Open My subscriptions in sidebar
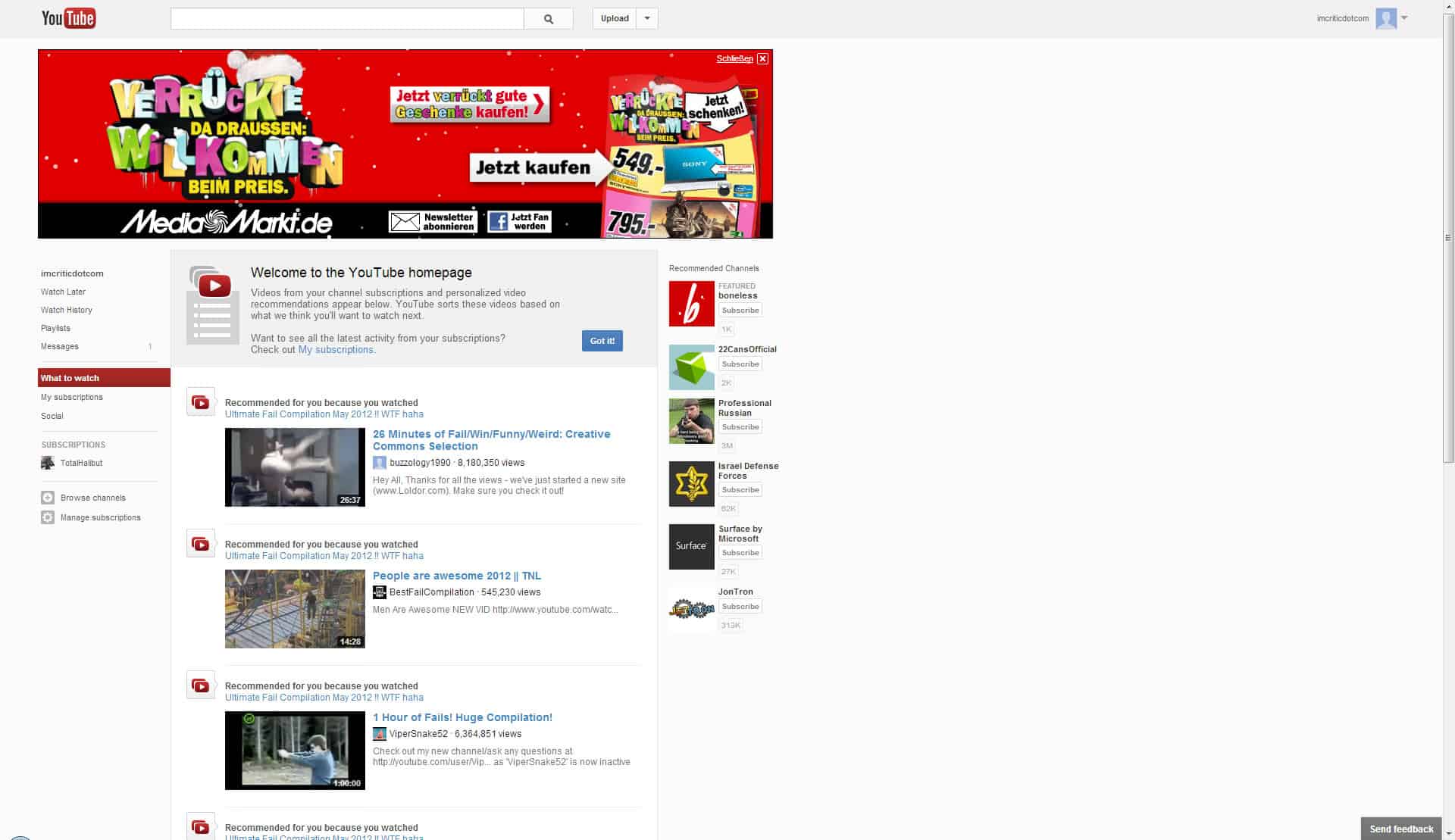Screen dimensions: 1455x840 click(x=72, y=397)
